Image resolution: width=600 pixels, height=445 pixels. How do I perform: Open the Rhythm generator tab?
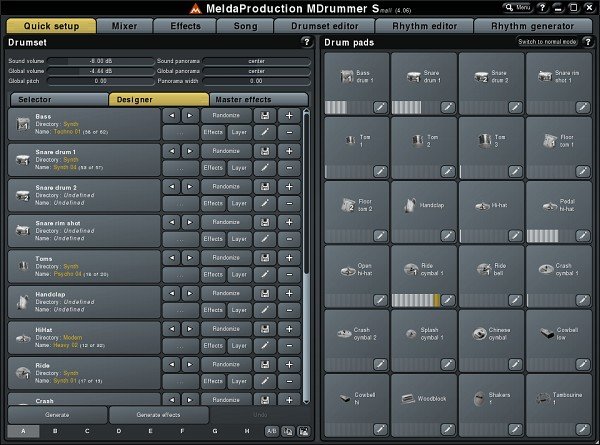[x=533, y=26]
